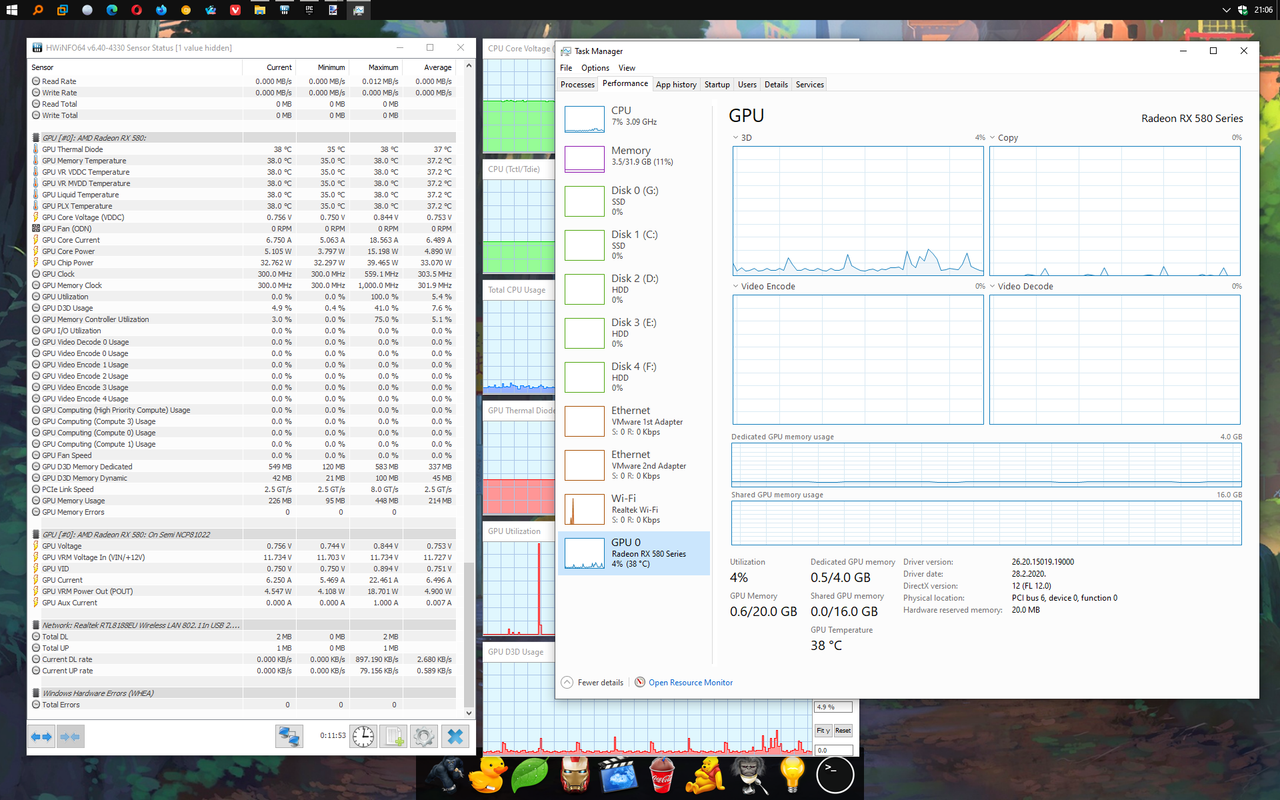Click HWiNFO collapse columns faded arrows button
Viewport: 1280px width, 800px height.
(70, 737)
